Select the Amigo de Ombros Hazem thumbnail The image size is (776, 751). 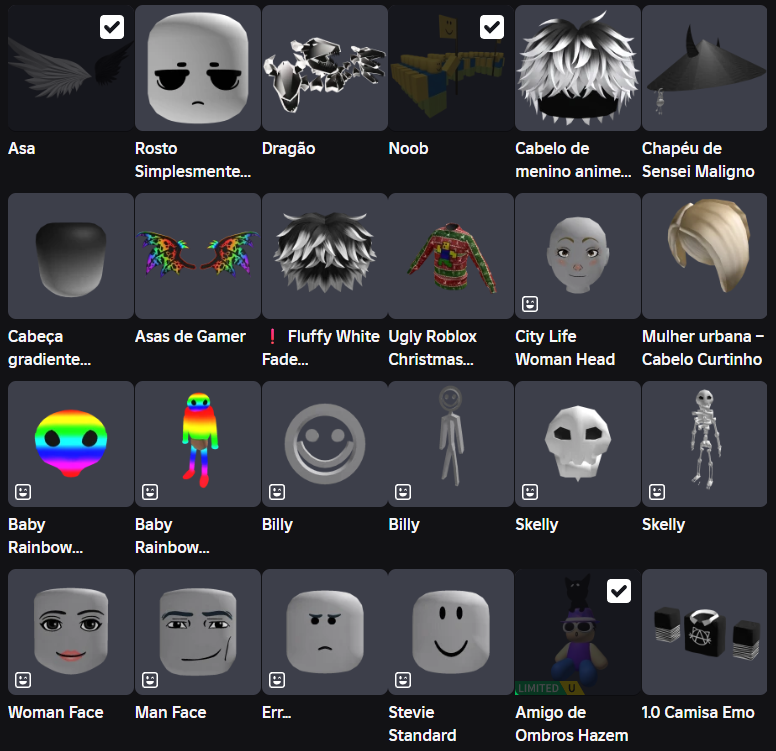578,632
